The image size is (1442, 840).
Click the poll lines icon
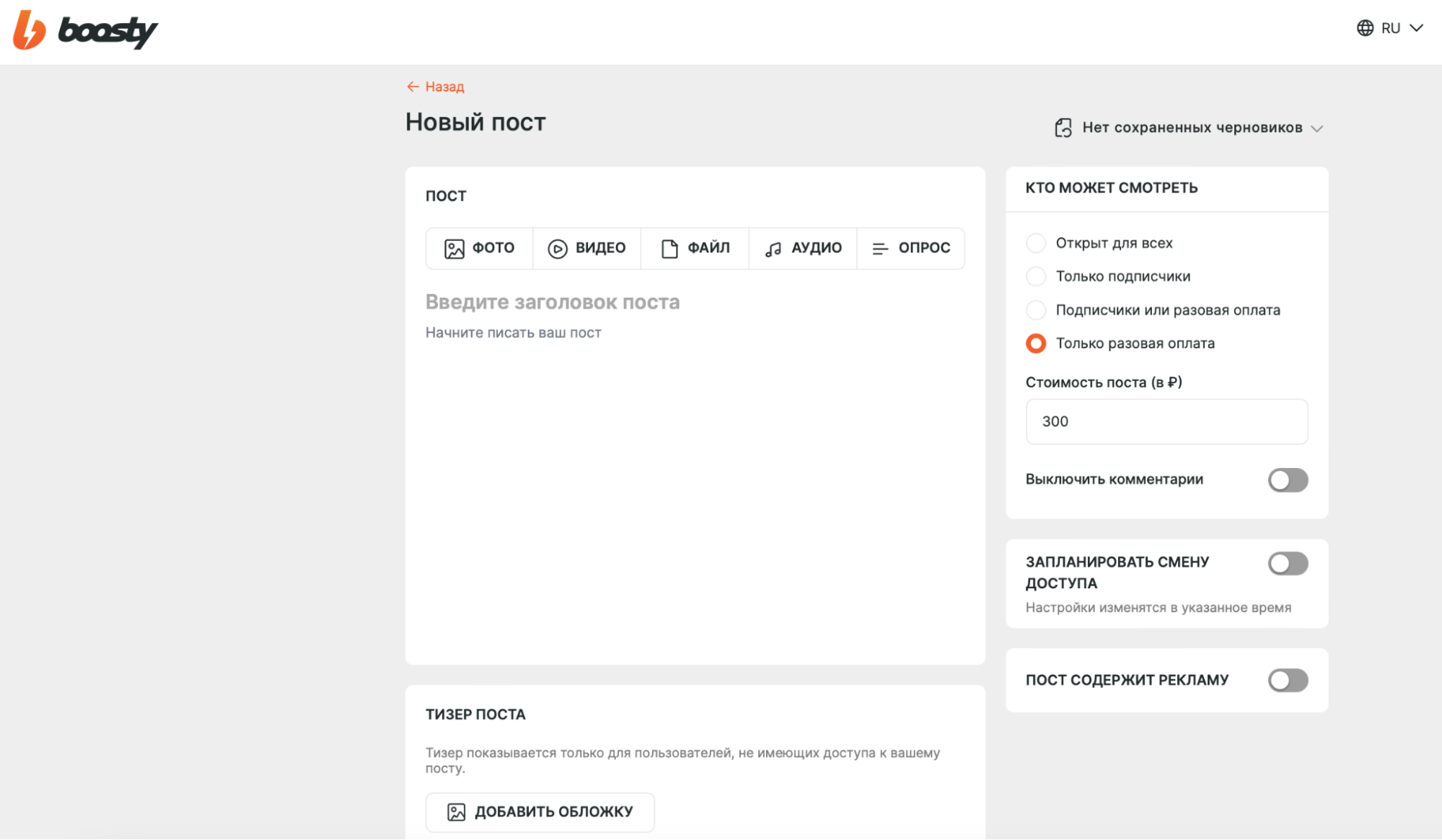(x=879, y=249)
